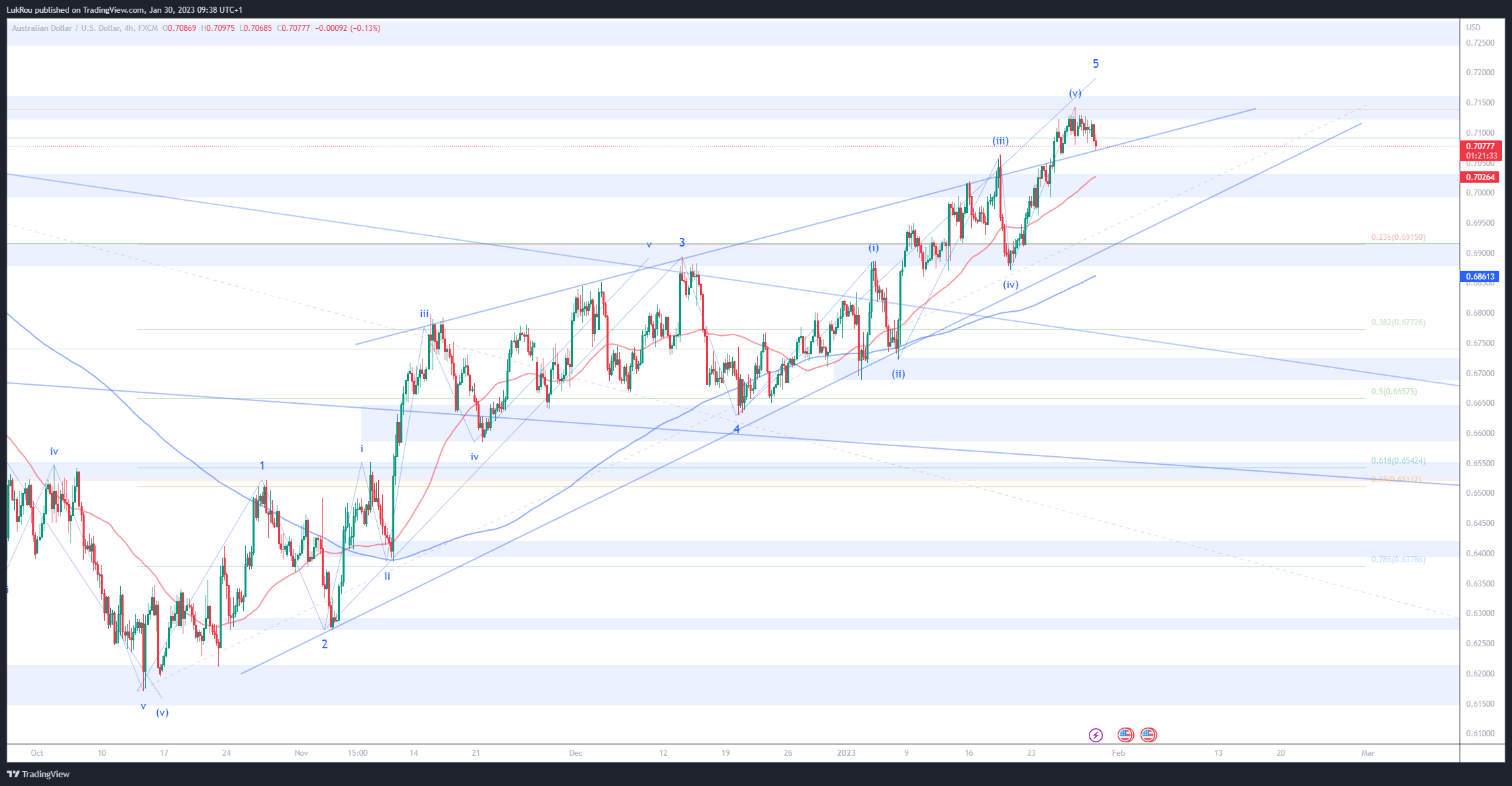Viewport: 1512px width, 786px height.
Task: Click the purple lightning bolt event icon
Action: [1096, 735]
